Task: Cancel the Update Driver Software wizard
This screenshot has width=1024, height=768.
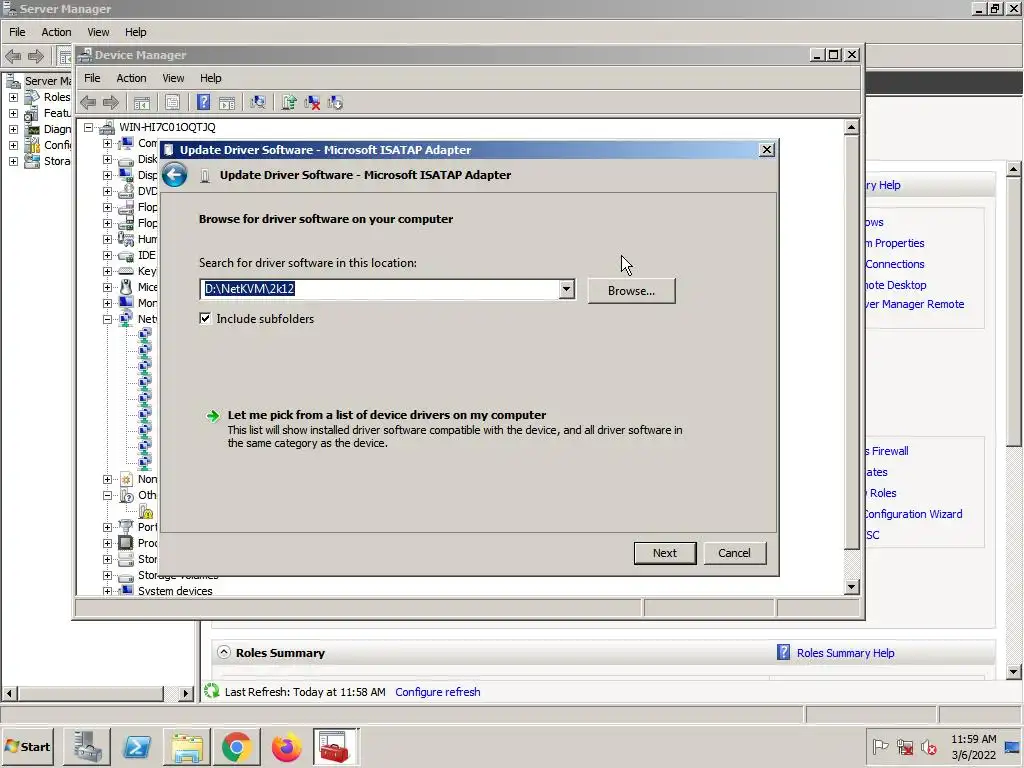Action: coord(735,552)
